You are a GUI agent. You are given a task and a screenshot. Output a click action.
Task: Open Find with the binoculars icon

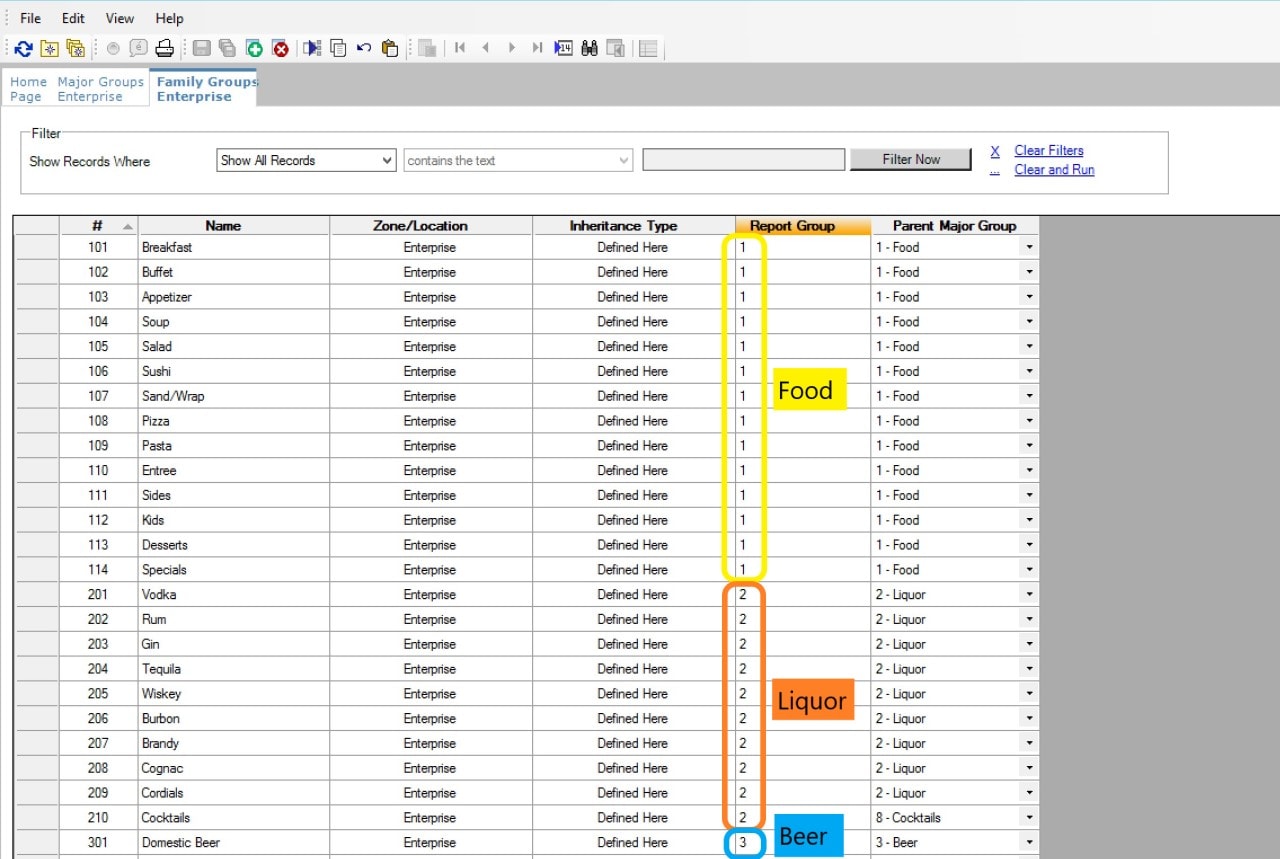590,48
